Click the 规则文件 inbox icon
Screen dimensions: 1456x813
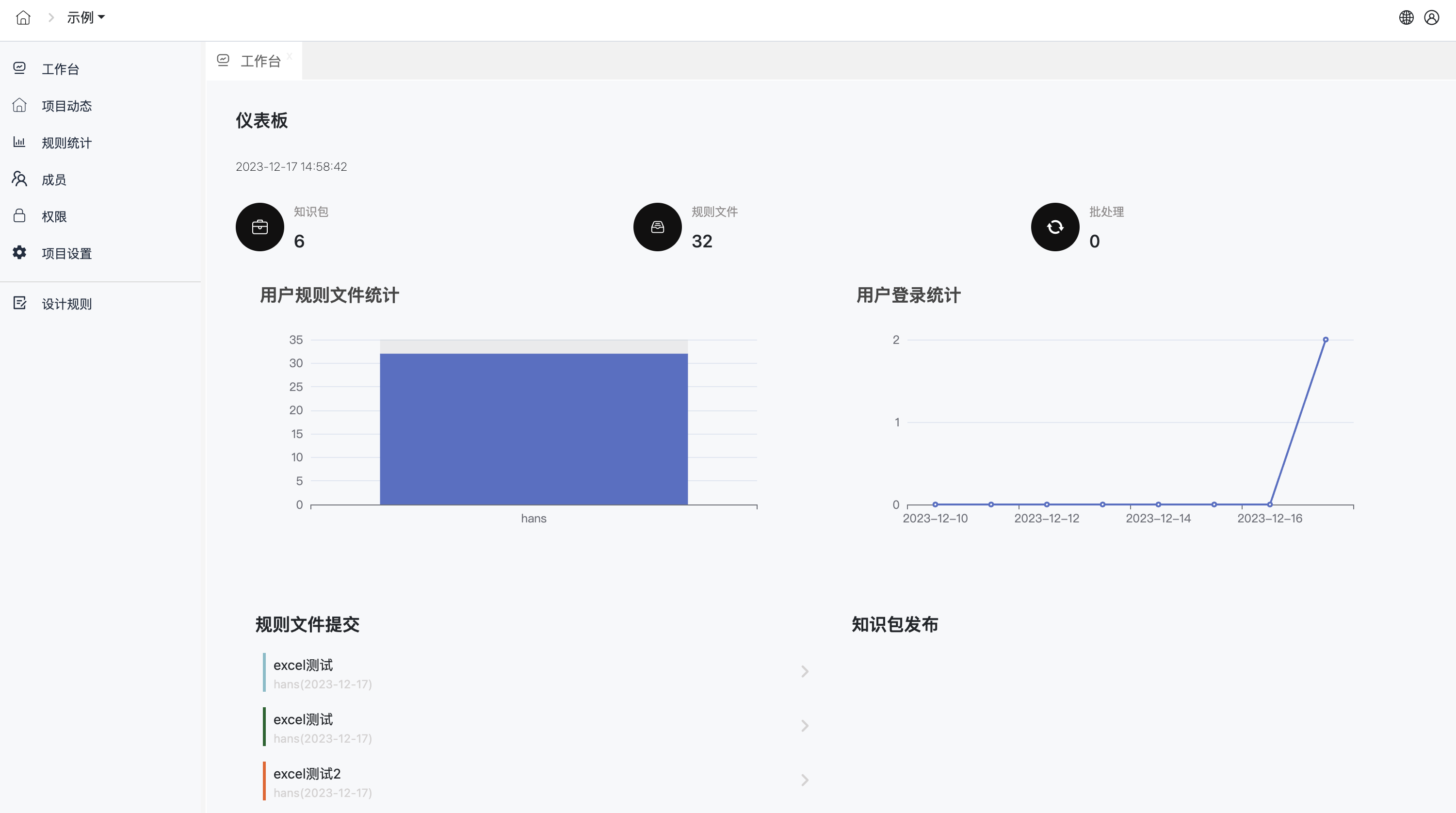657,228
